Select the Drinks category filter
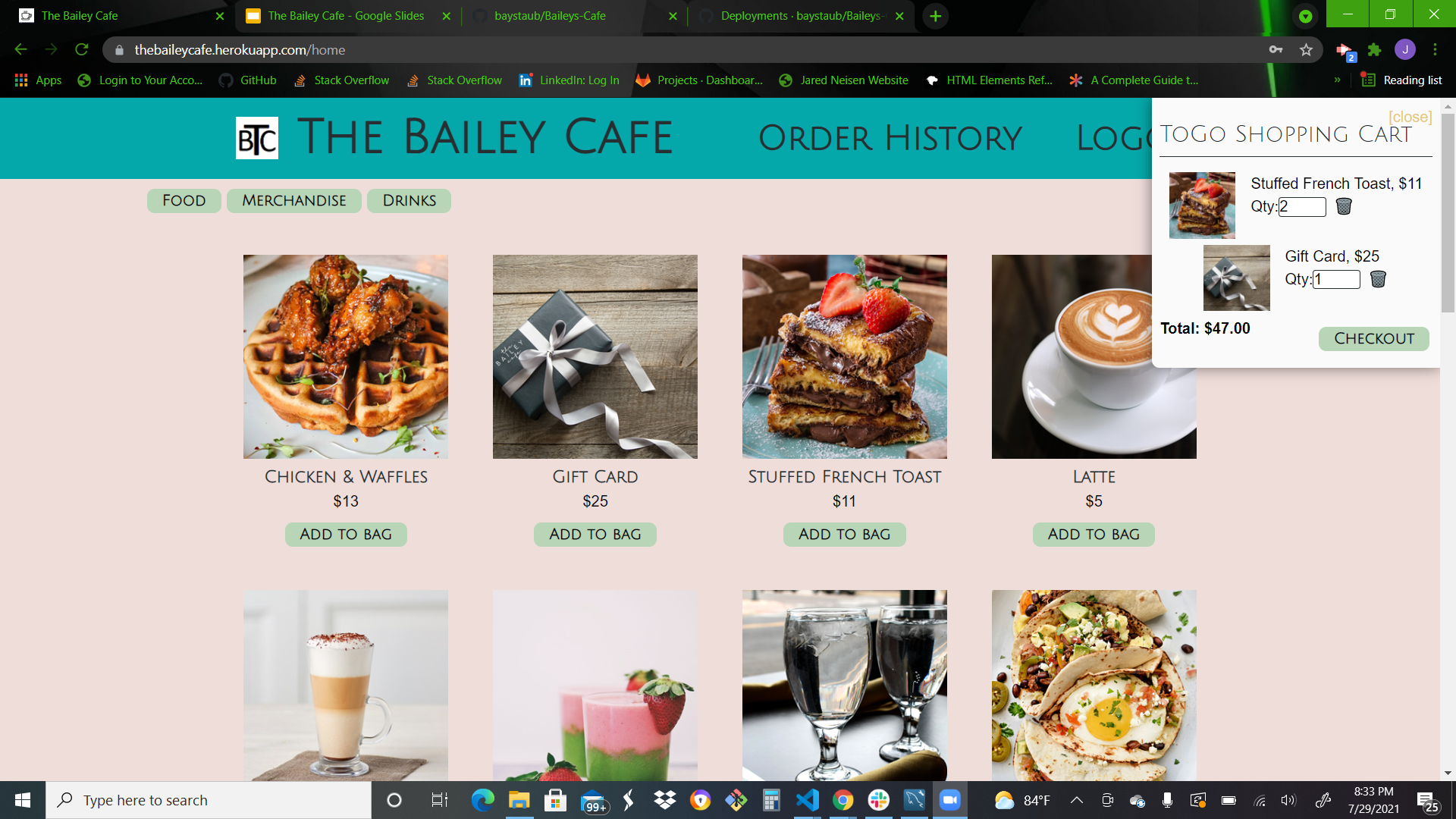Viewport: 1456px width, 819px height. tap(409, 201)
